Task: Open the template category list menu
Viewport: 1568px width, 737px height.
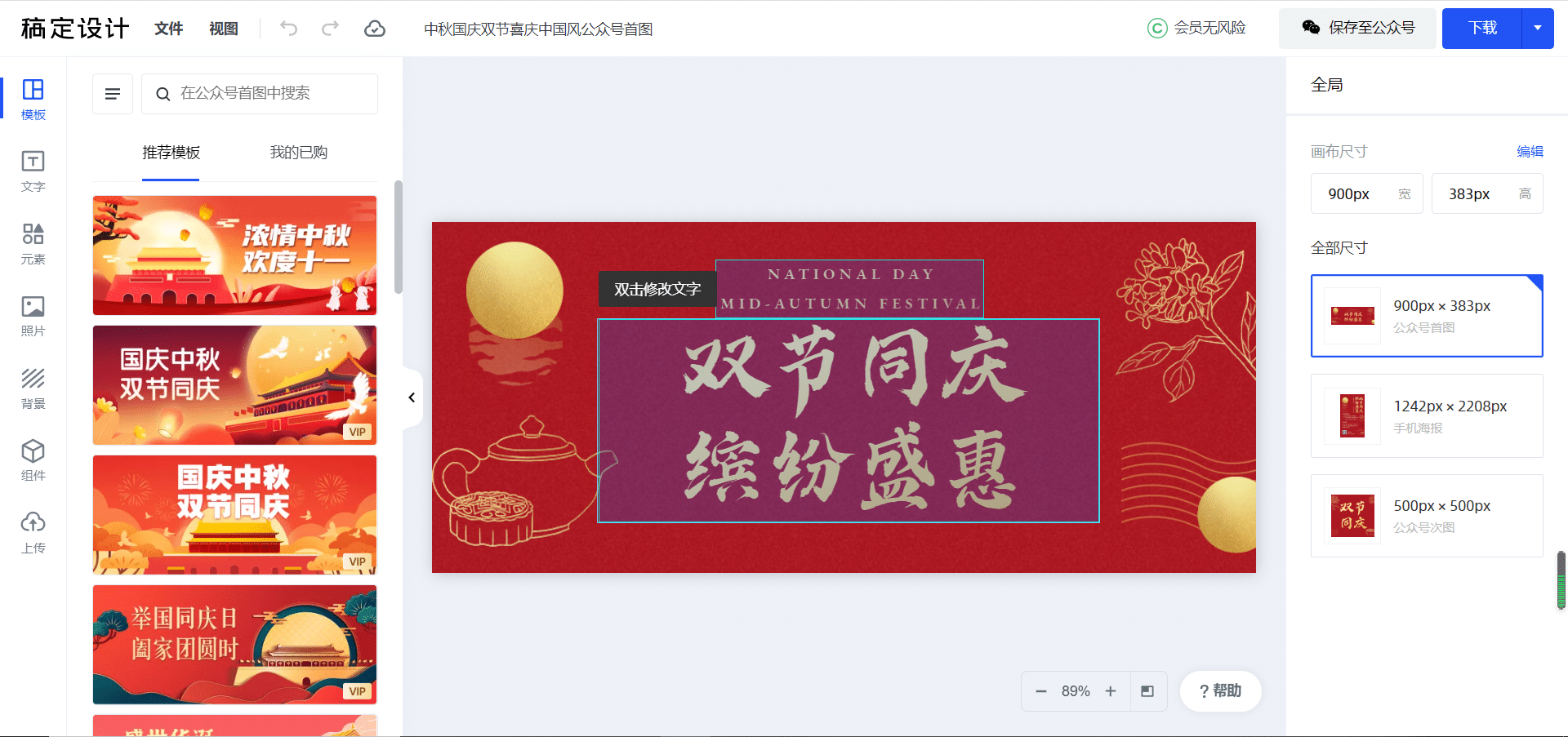Action: 113,94
